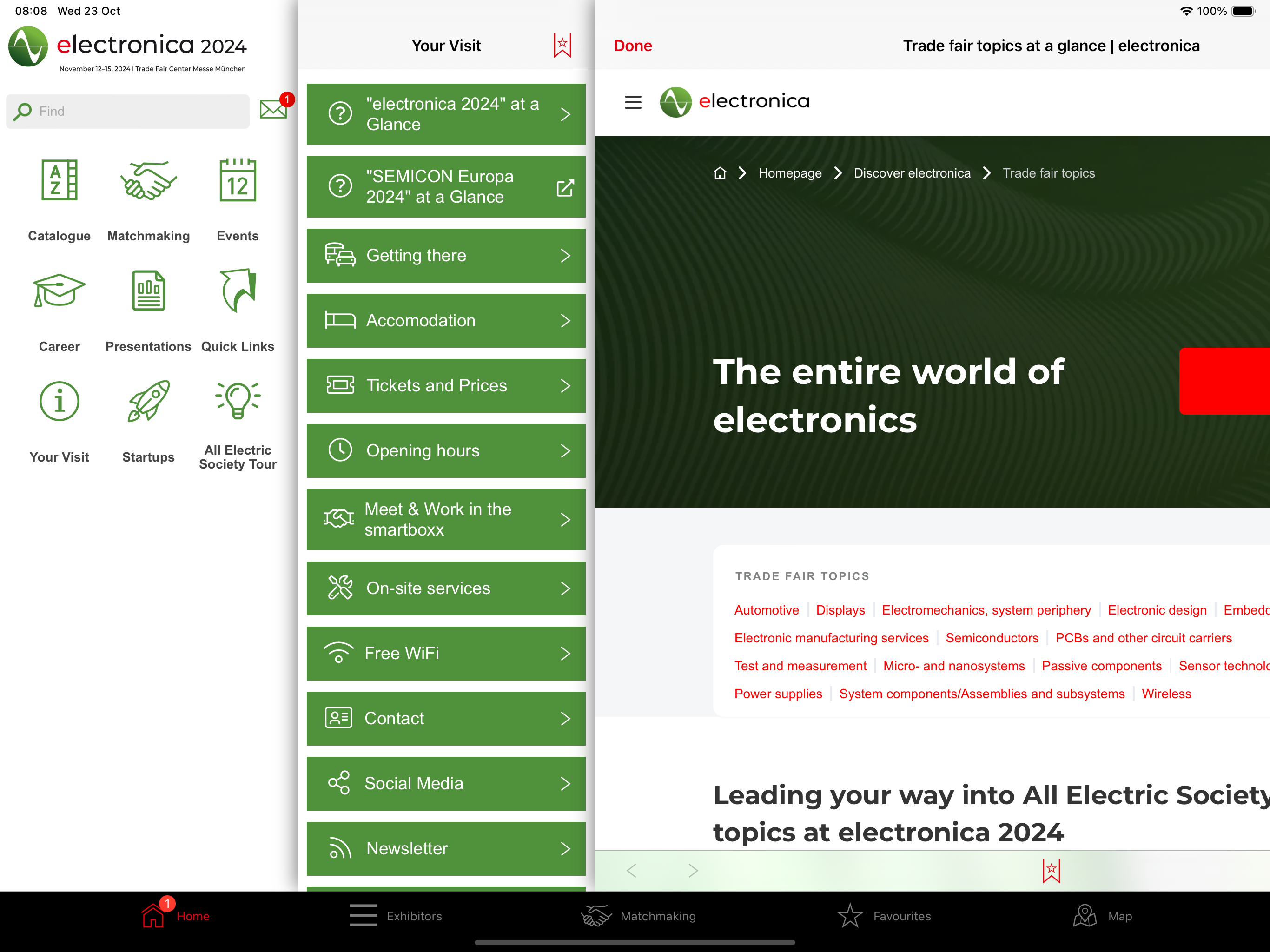Image resolution: width=1270 pixels, height=952 pixels.
Task: Click the Electronic design topic link
Action: [x=1157, y=610]
